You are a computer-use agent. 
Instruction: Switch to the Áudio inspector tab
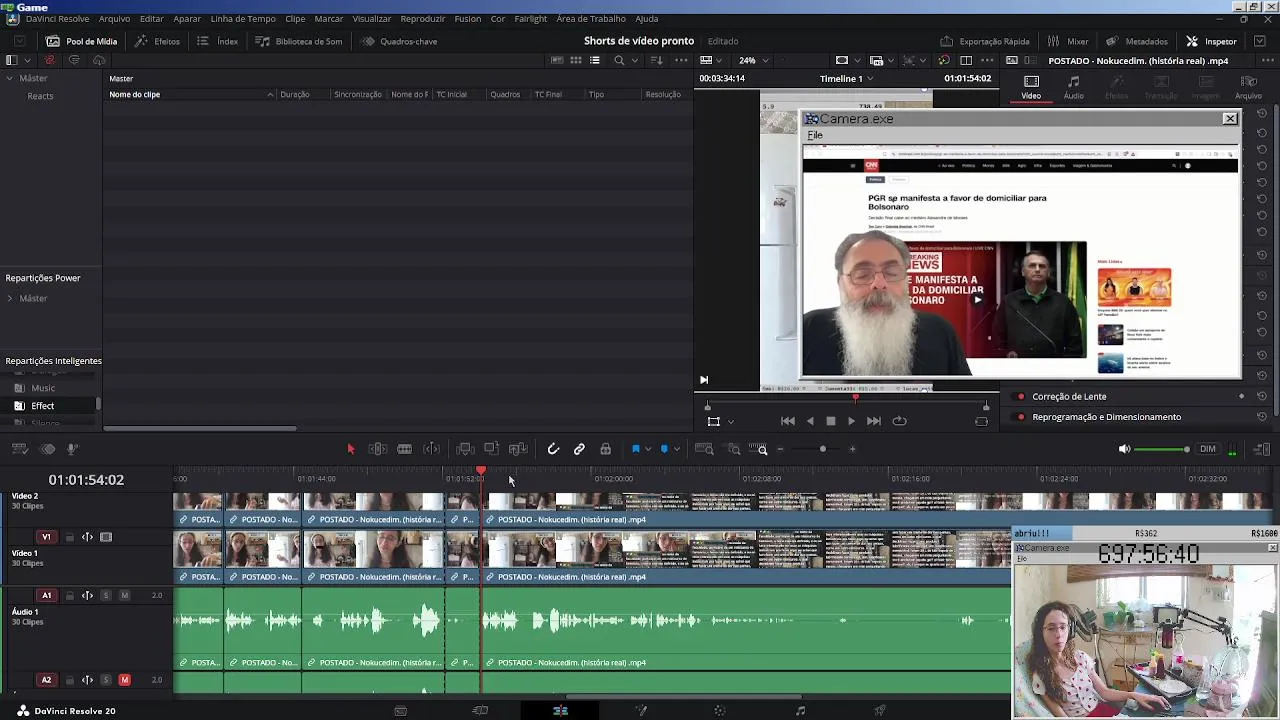pos(1073,88)
